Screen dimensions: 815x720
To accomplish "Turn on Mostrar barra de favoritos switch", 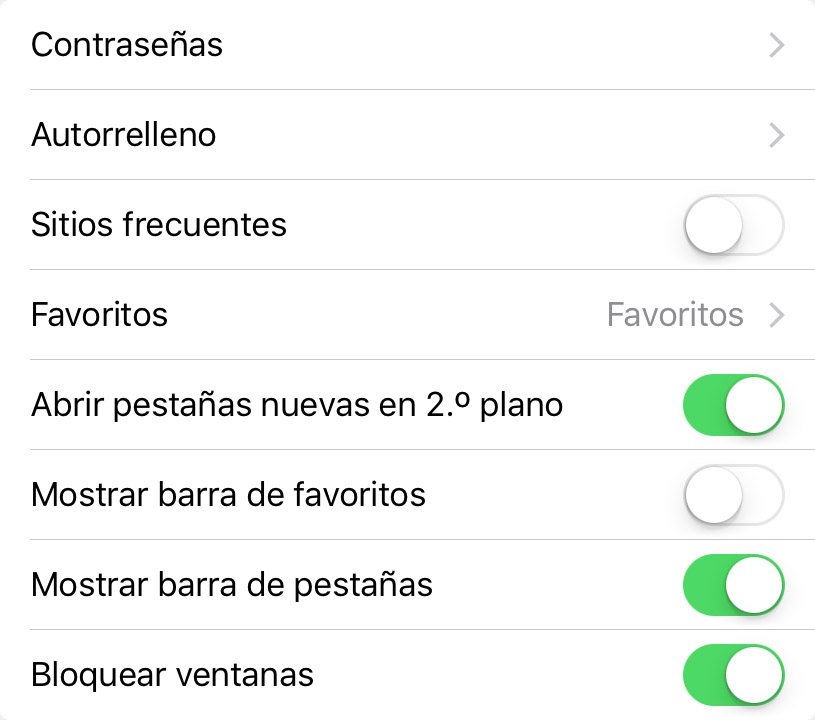I will (x=733, y=495).
